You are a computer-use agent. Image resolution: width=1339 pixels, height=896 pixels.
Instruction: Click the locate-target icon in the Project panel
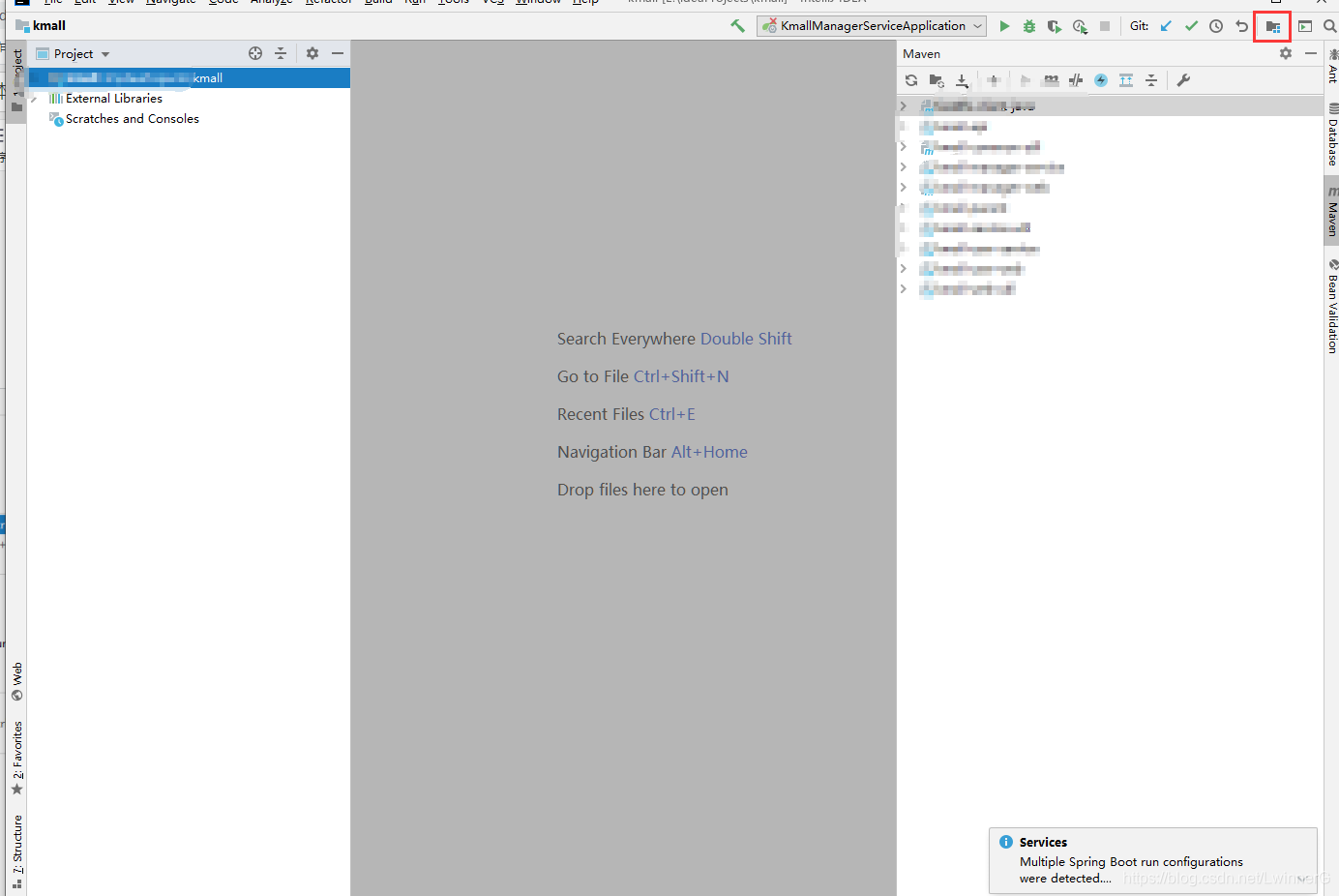255,54
